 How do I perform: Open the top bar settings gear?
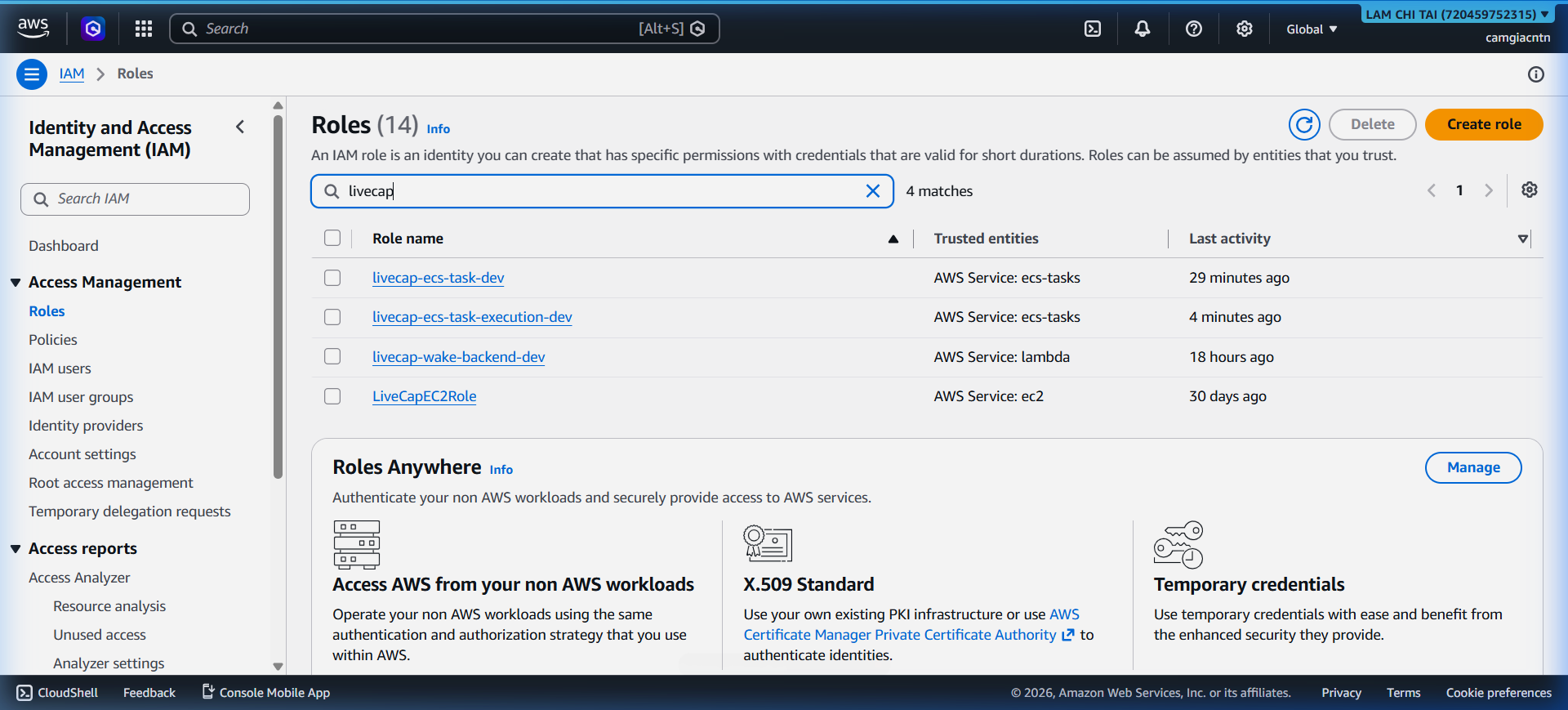tap(1245, 29)
